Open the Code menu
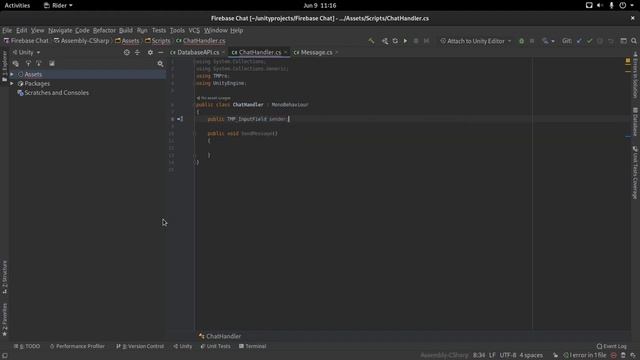 [x=82, y=30]
